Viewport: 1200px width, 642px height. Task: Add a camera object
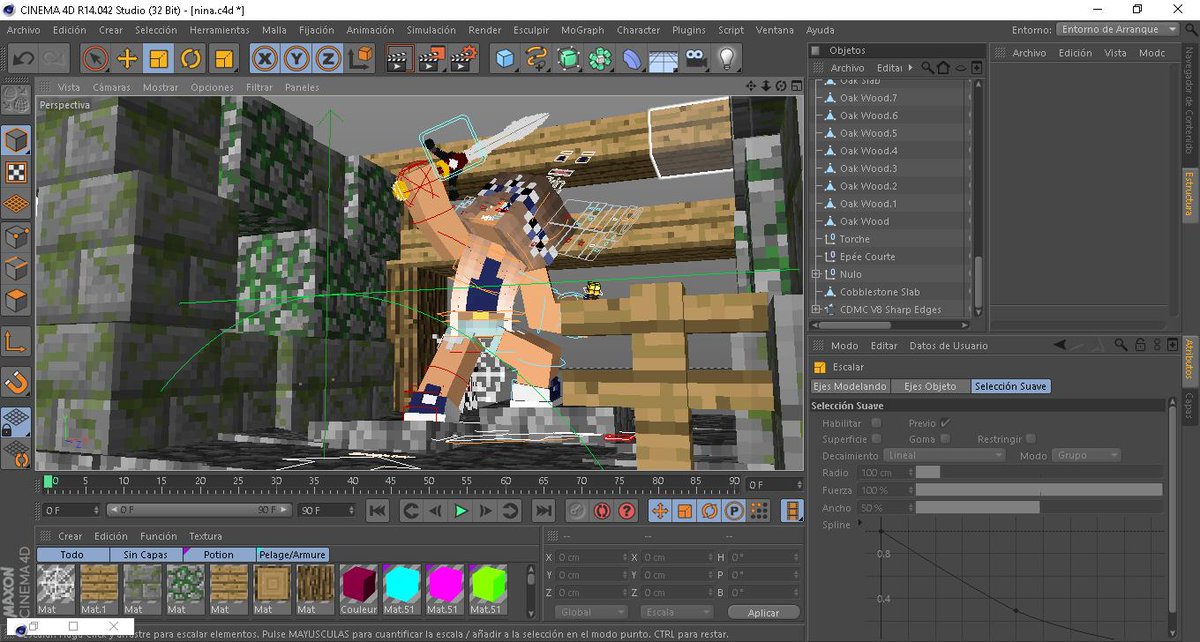click(696, 58)
